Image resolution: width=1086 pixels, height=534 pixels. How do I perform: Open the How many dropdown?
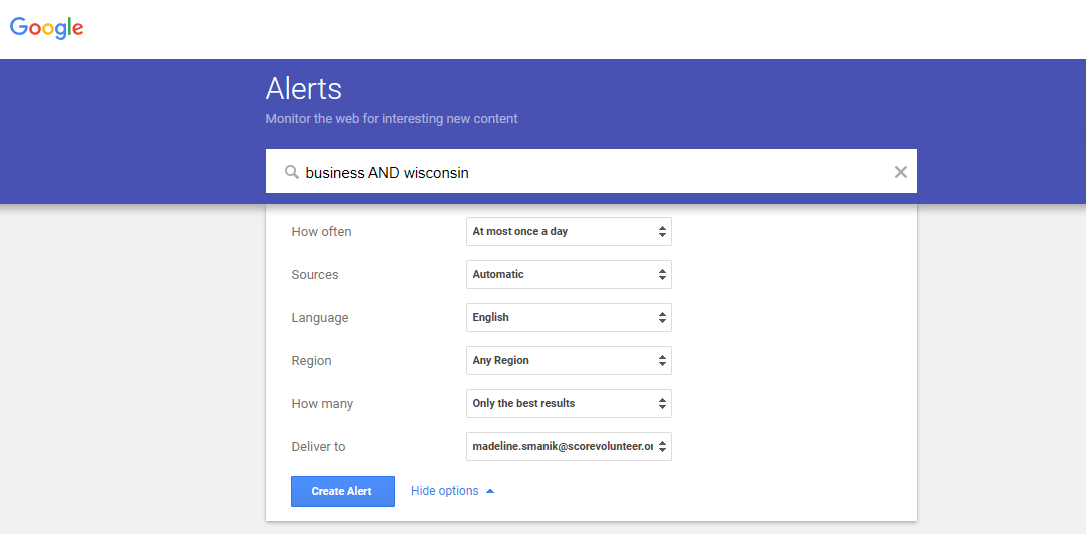click(x=569, y=403)
